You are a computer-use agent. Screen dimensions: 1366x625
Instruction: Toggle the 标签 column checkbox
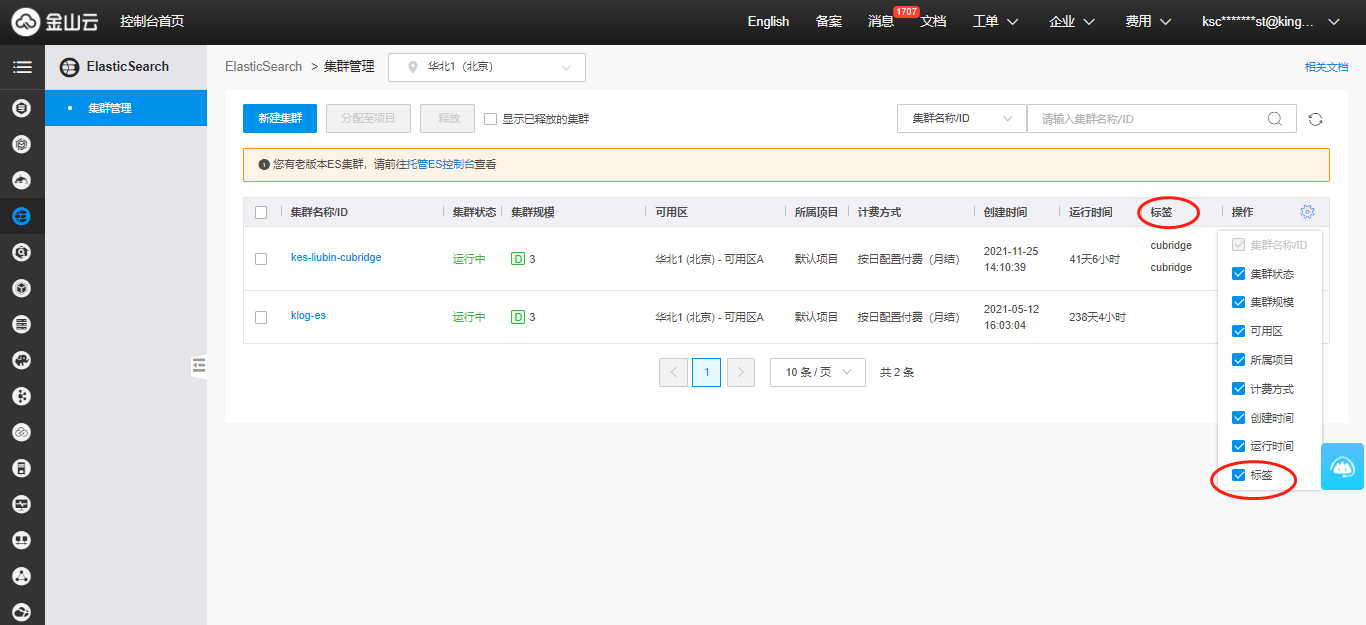coord(1239,475)
